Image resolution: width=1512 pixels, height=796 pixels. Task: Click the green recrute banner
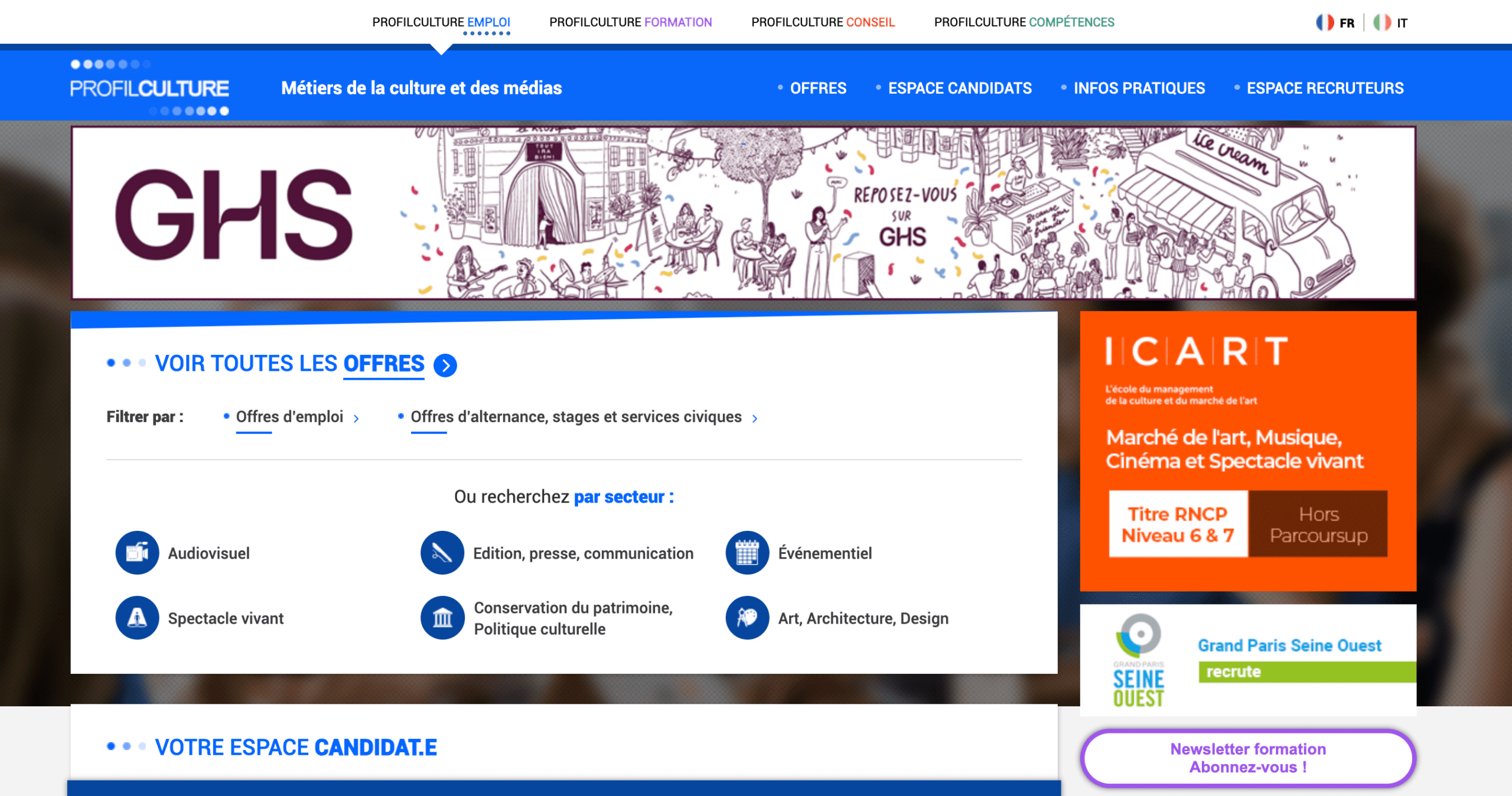pyautogui.click(x=1307, y=672)
